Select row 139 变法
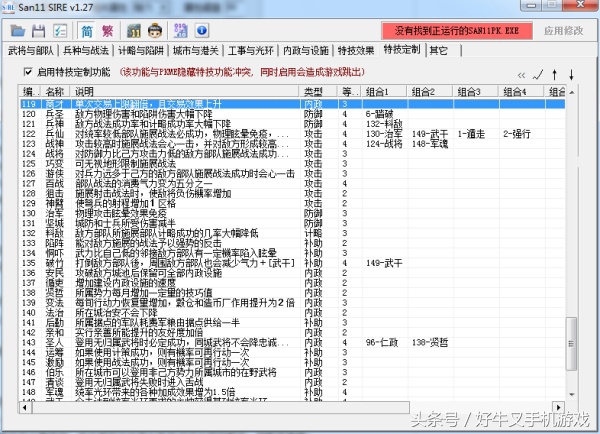The image size is (600, 434). (292, 303)
